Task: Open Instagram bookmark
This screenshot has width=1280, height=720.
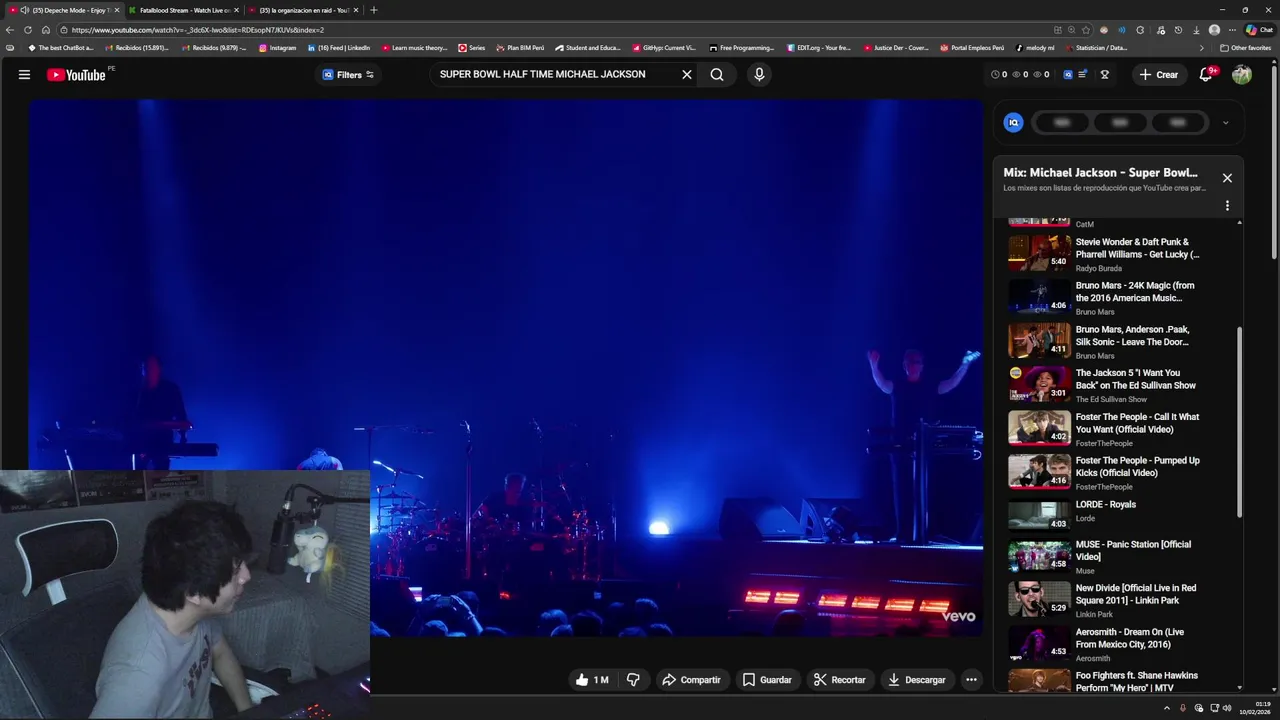Action: click(x=277, y=48)
